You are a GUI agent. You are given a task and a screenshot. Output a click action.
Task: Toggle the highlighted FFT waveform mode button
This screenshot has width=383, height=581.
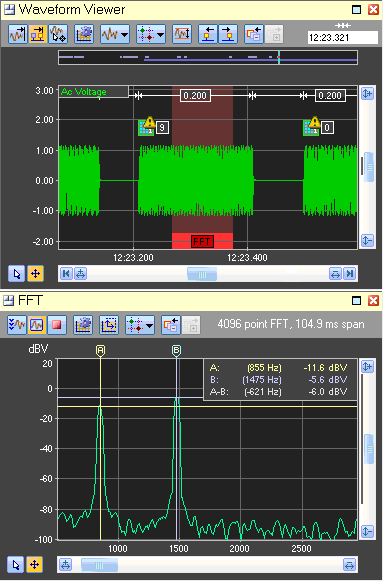(x=37, y=325)
